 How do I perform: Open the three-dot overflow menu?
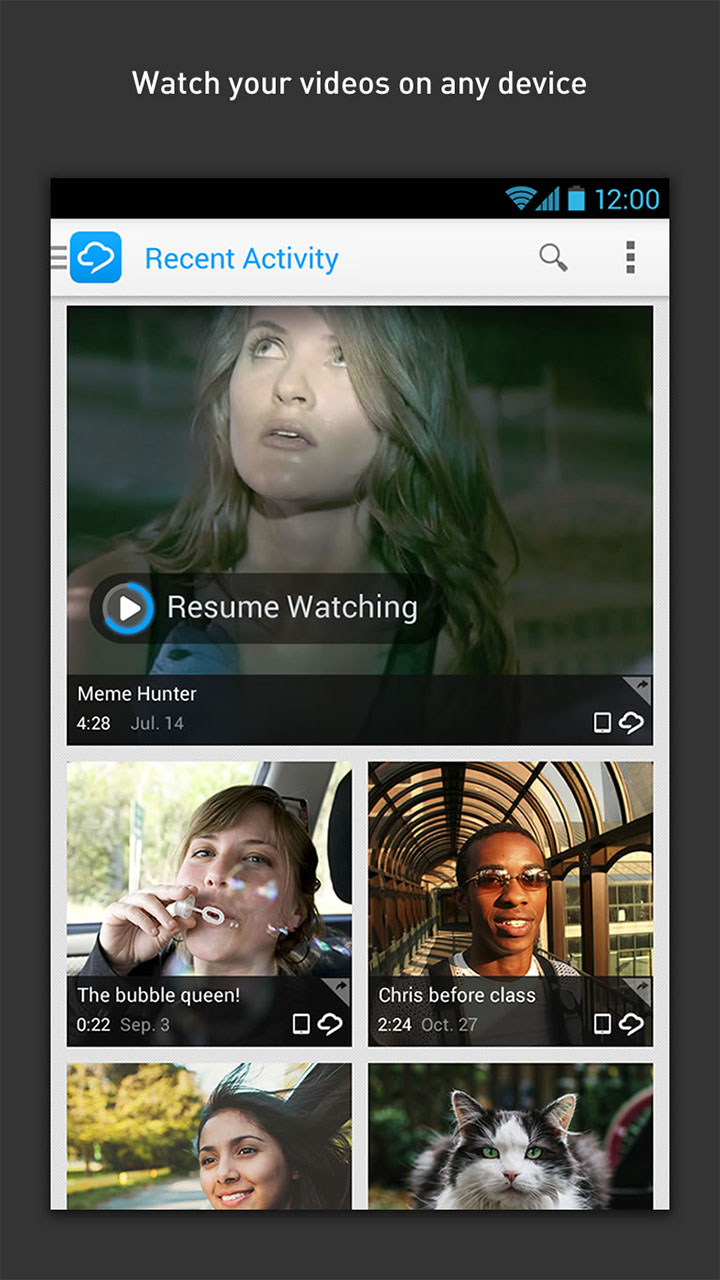tap(630, 257)
